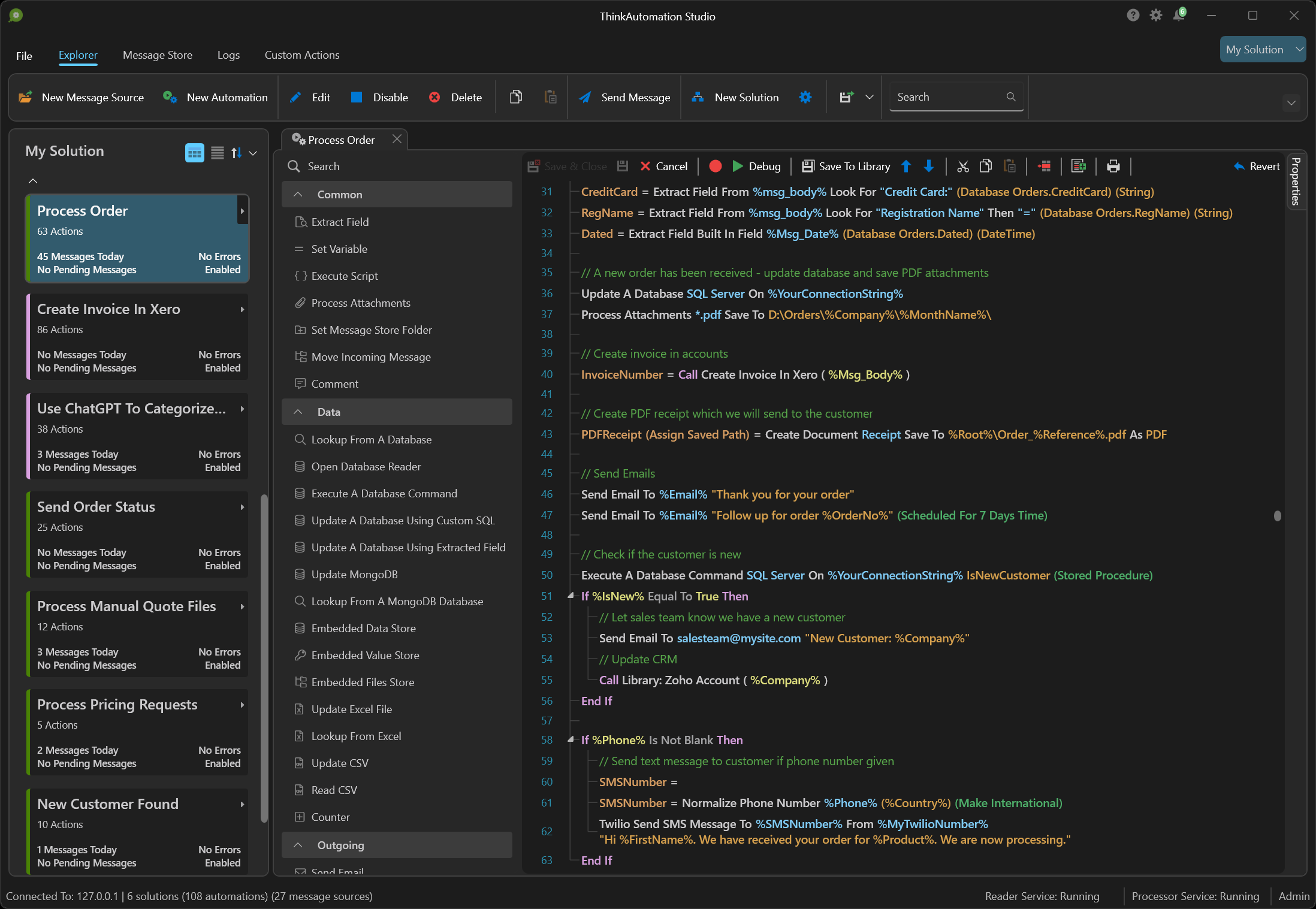1316x909 pixels.
Task: Toggle enabled status on Send Order Status
Action: pyautogui.click(x=223, y=567)
